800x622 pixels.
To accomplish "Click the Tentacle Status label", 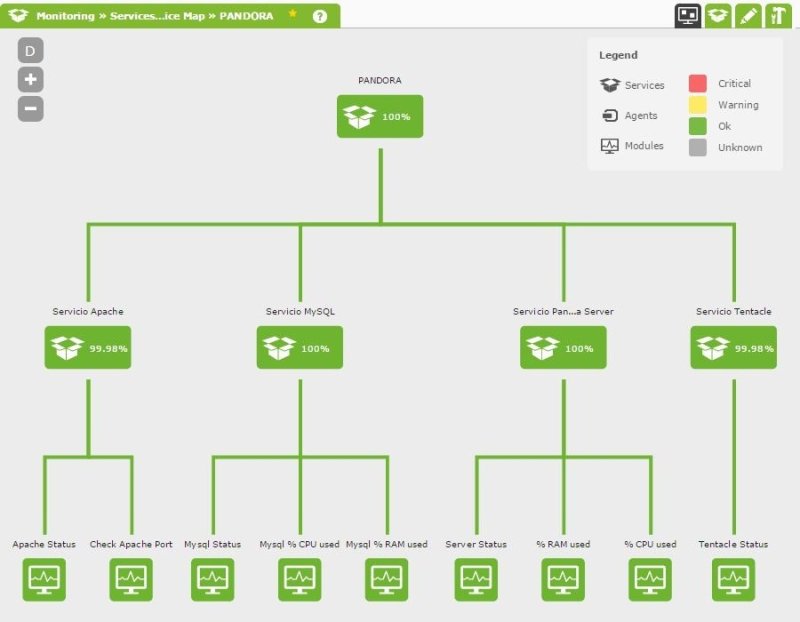I will point(733,544).
